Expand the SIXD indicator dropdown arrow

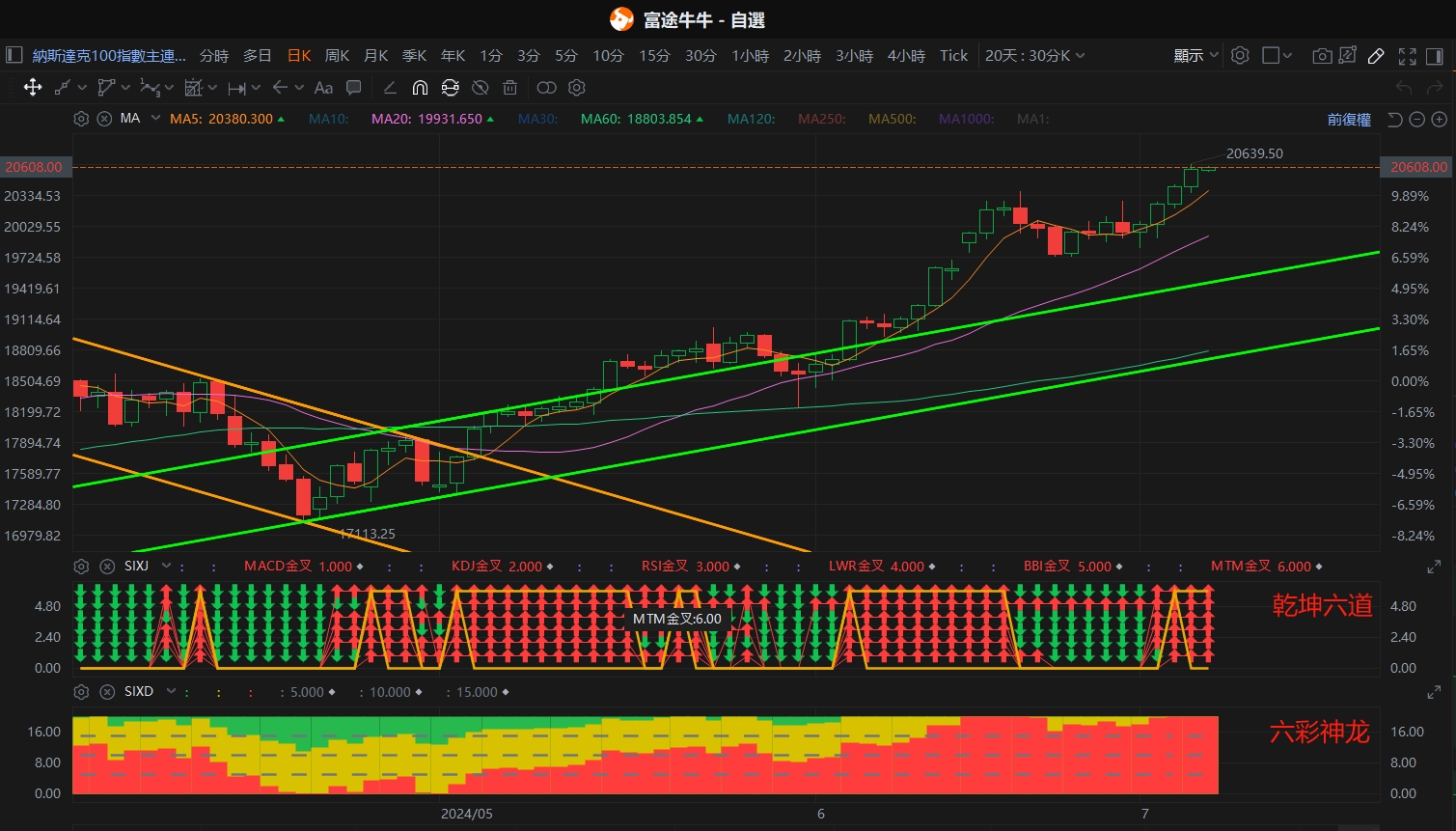171,691
